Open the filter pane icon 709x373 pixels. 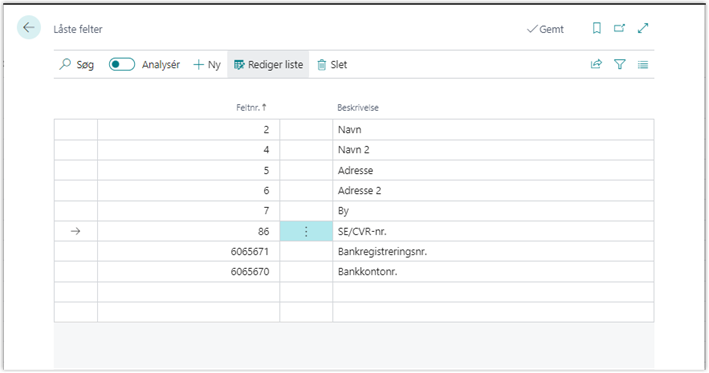point(620,64)
